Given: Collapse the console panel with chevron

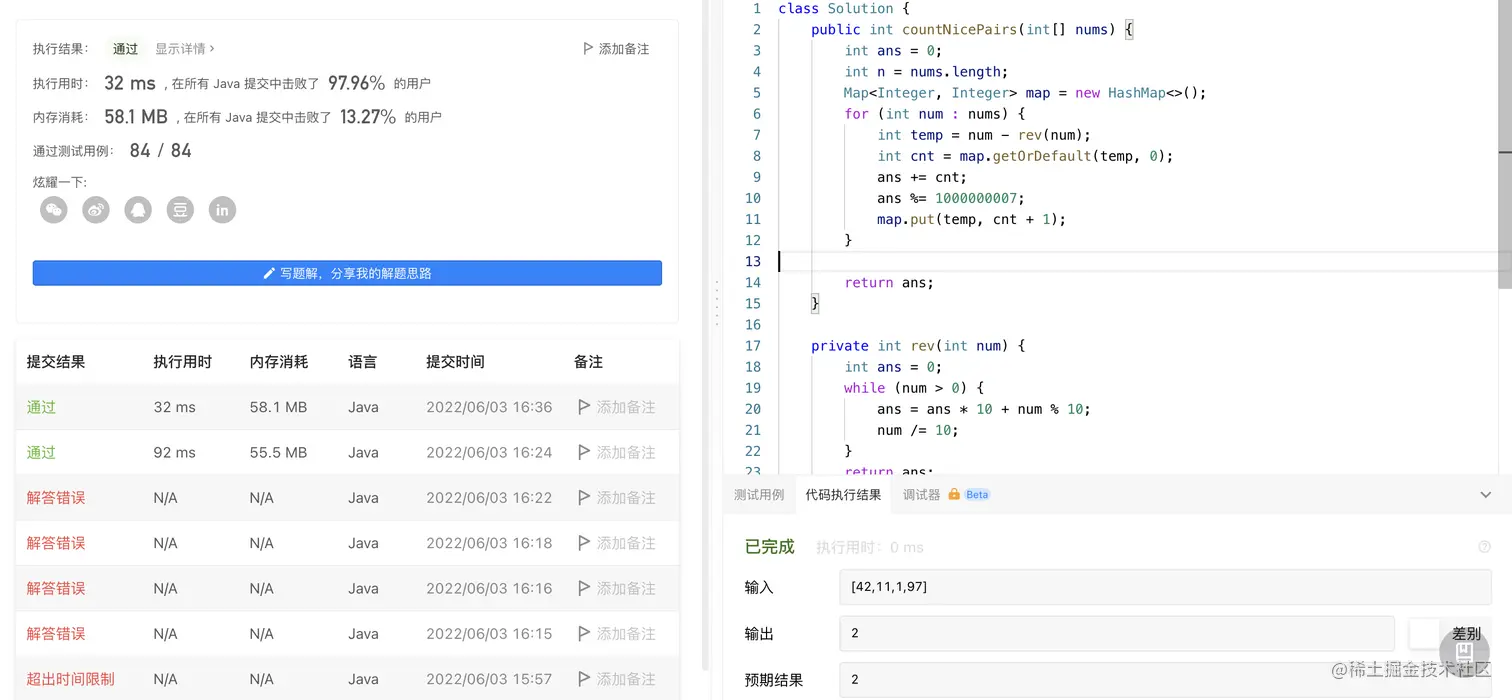Looking at the screenshot, I should 1485,495.
